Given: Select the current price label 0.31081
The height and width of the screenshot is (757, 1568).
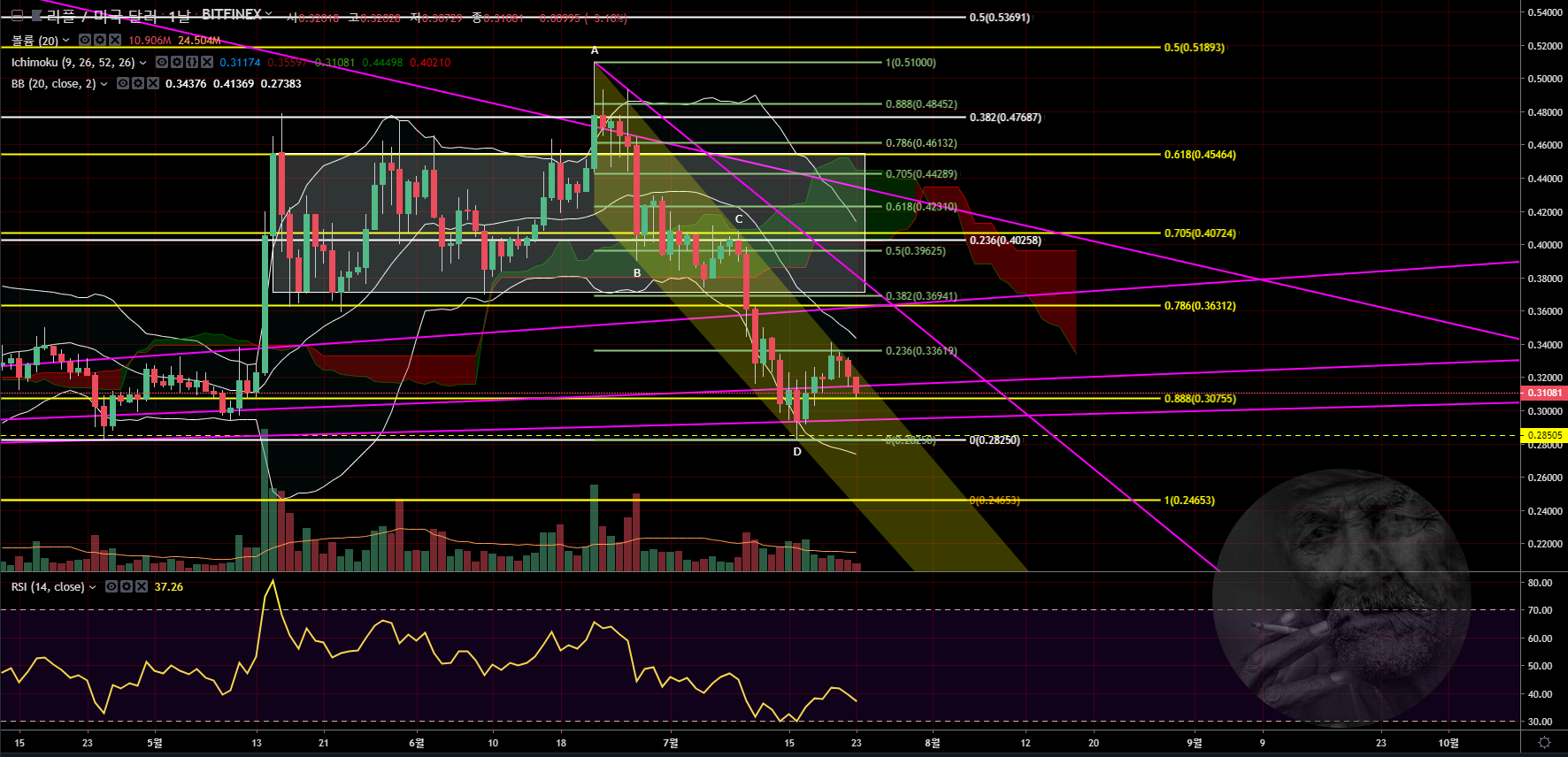Looking at the screenshot, I should tap(1543, 393).
